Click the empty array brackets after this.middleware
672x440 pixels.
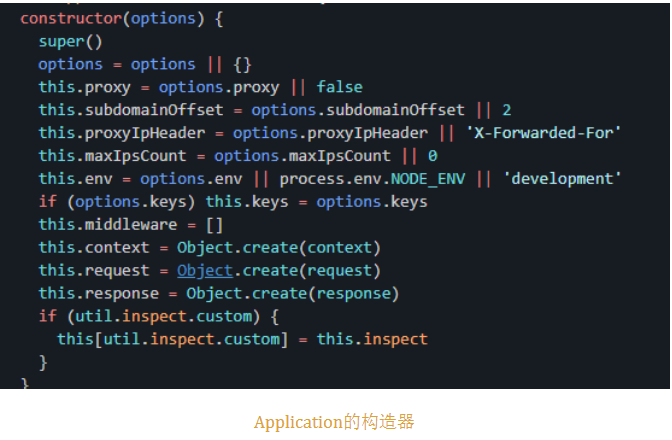pos(214,224)
